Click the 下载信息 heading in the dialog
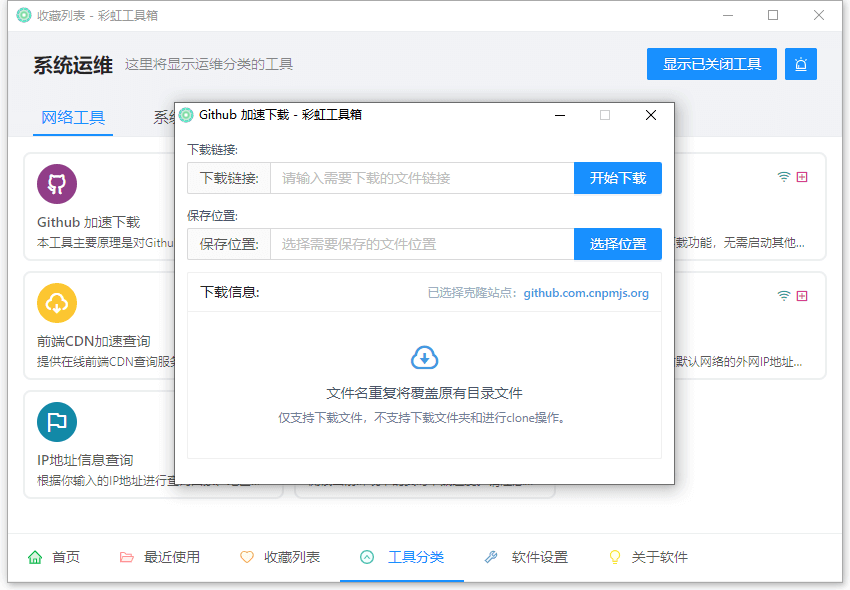Viewport: 850px width, 590px height. coord(230,292)
